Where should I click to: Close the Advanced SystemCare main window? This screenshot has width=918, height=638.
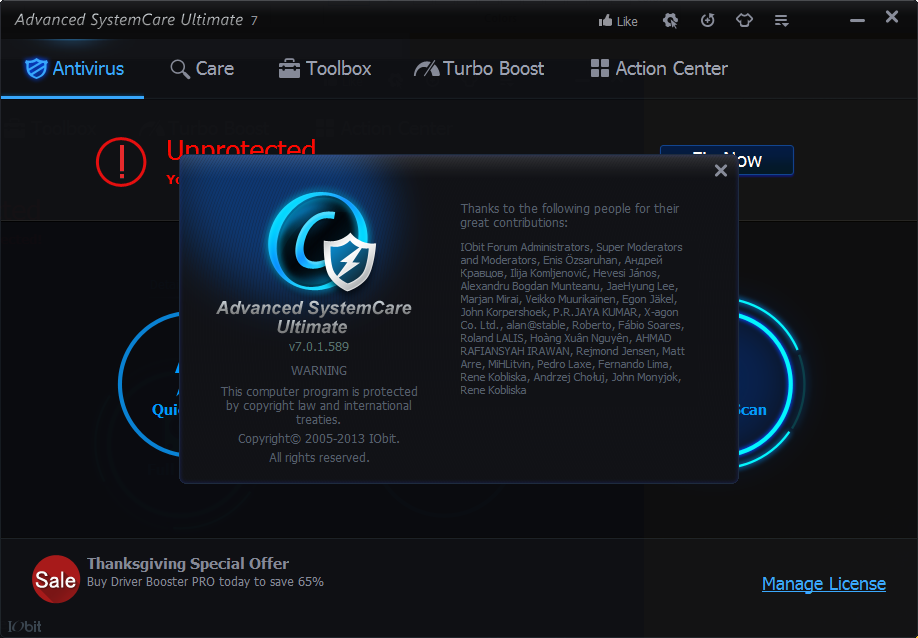(x=892, y=17)
